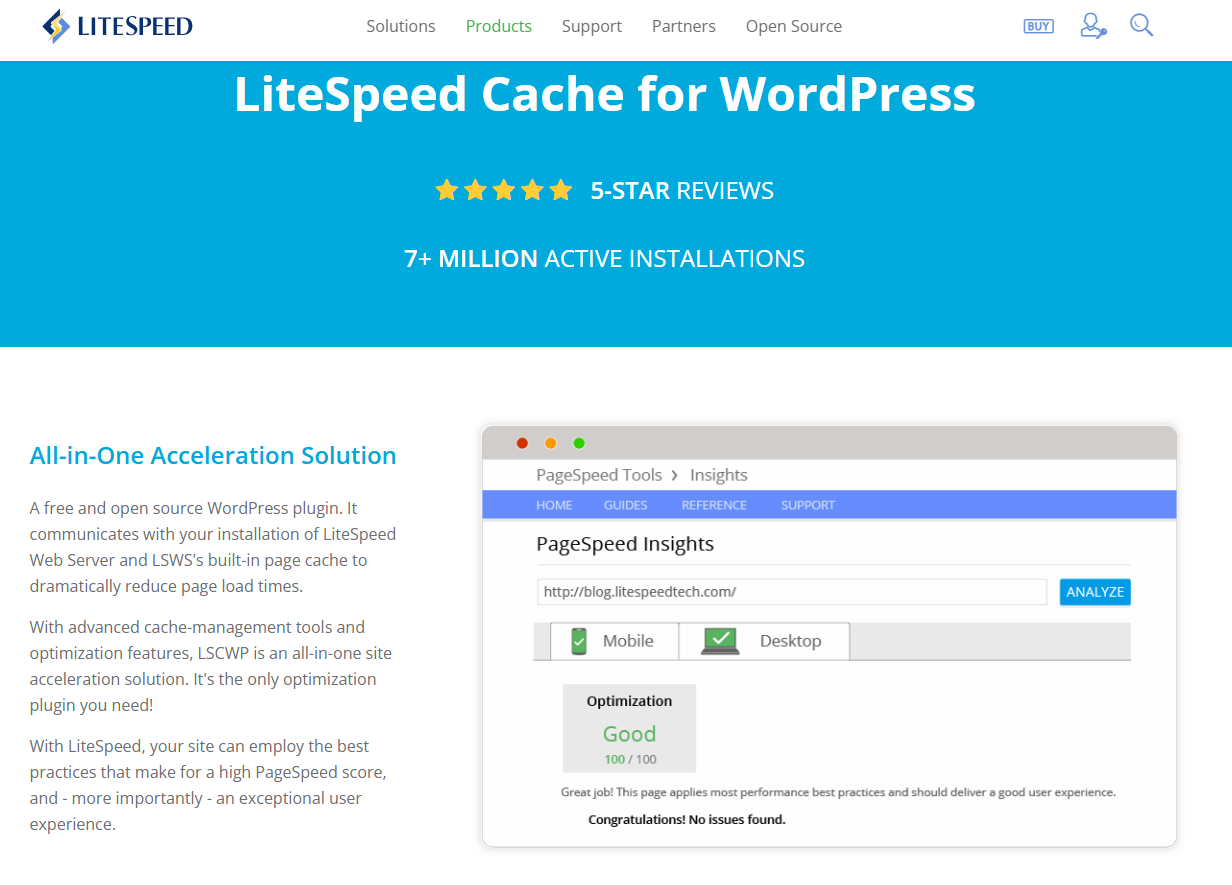Click the account login person icon
This screenshot has width=1232, height=885.
click(x=1092, y=27)
